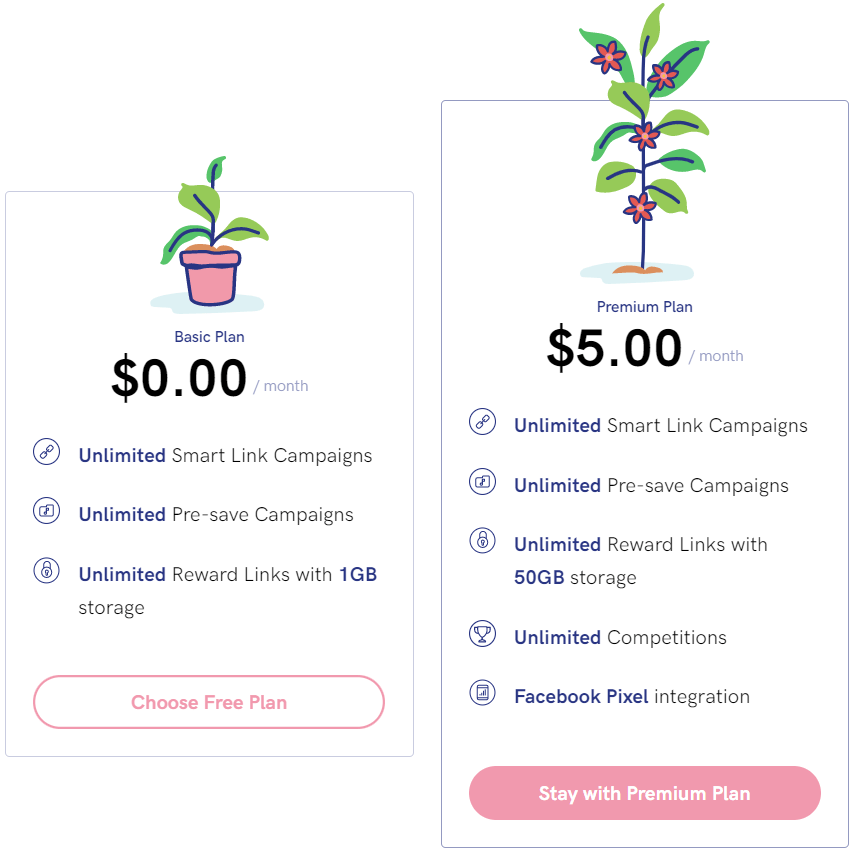The height and width of the screenshot is (868, 856).
Task: Click the Smart Link icon in Premium Plan
Action: pos(482,422)
